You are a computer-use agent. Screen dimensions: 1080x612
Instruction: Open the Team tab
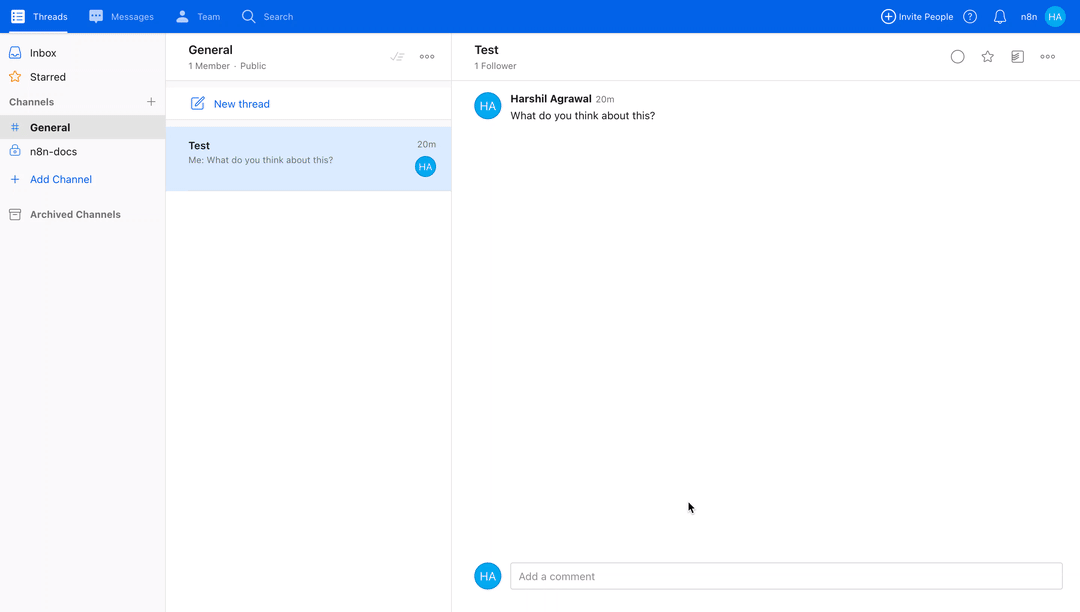click(197, 17)
